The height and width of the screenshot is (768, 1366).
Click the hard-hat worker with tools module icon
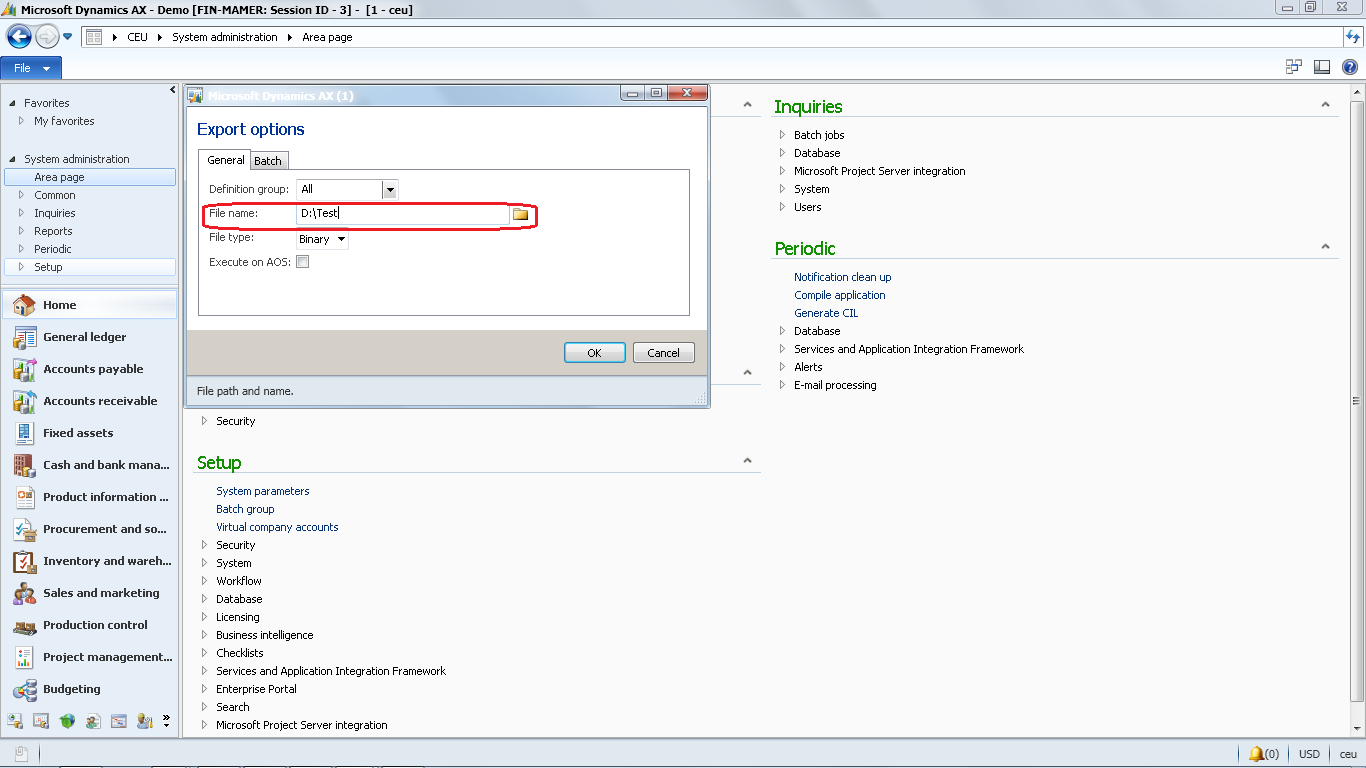point(145,720)
